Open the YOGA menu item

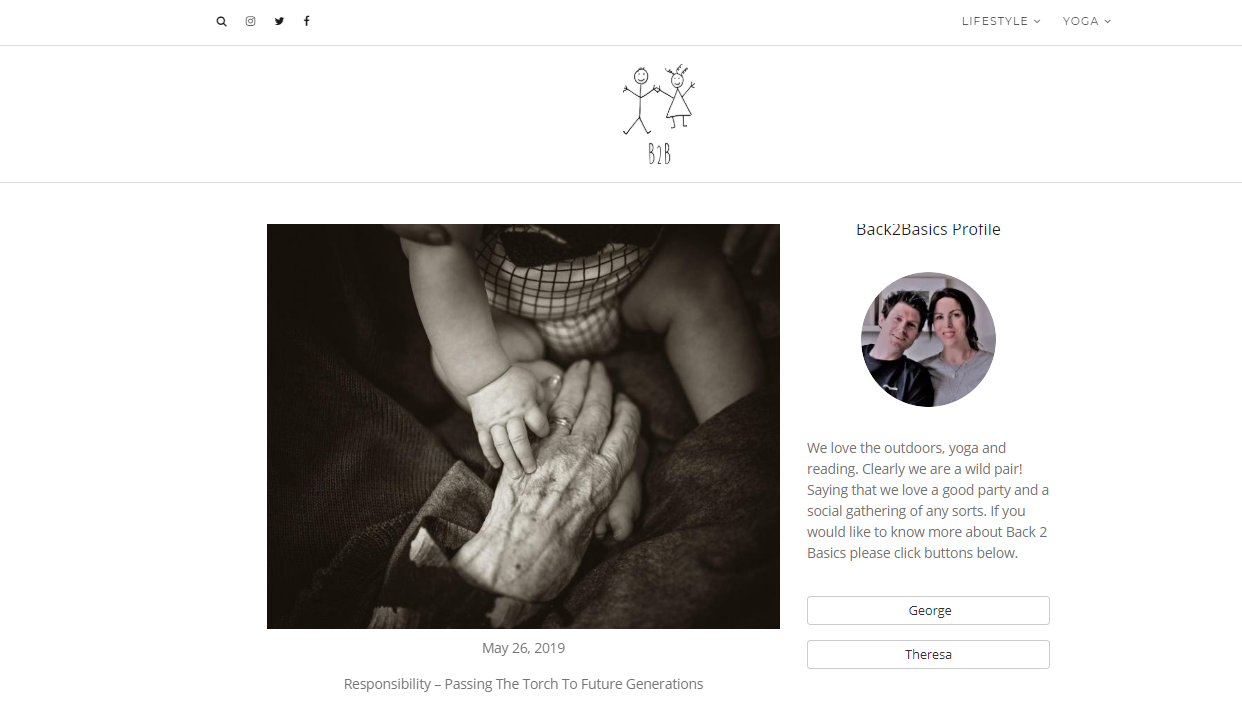pos(1081,21)
